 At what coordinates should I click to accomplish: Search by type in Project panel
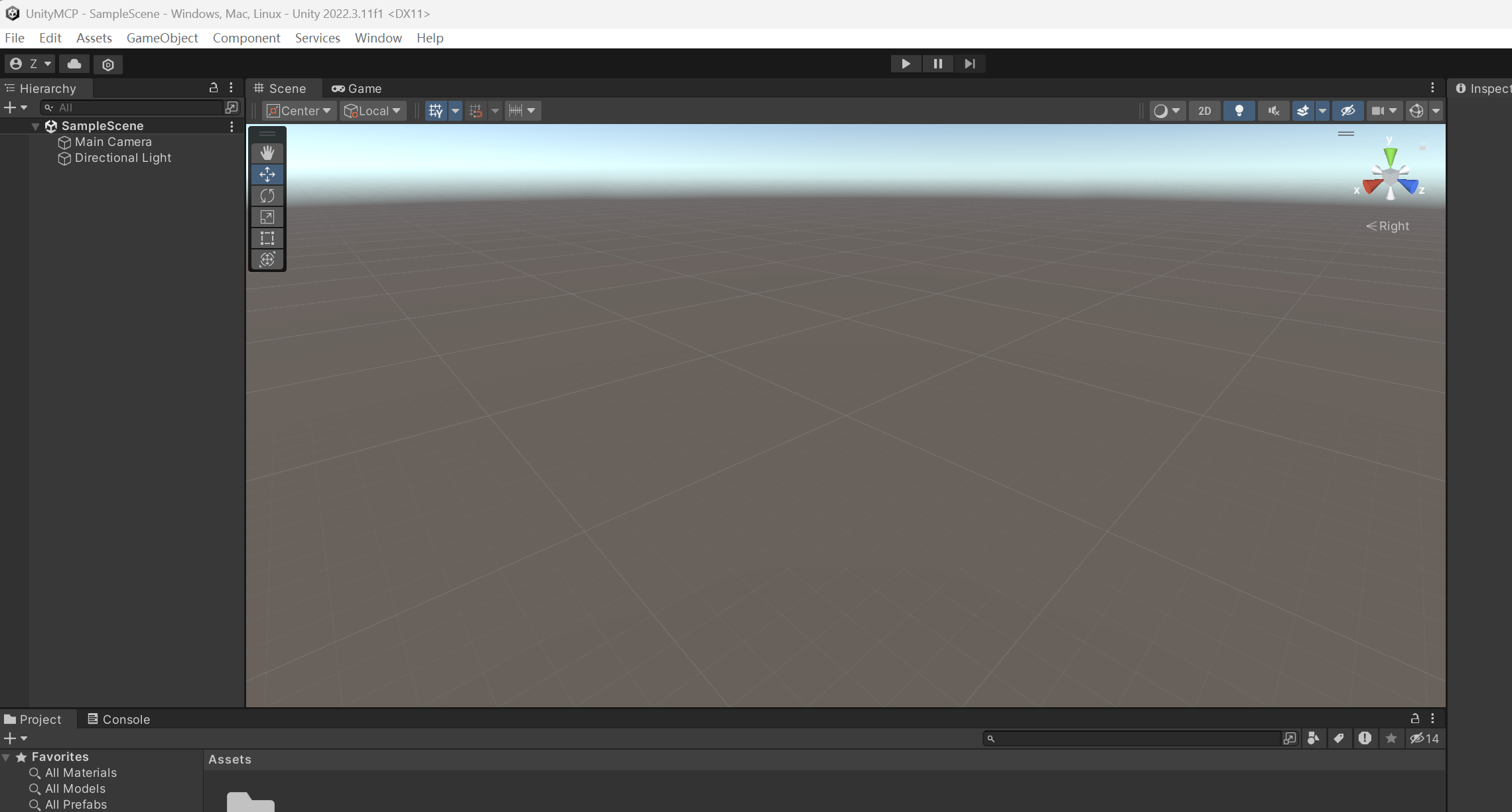click(1314, 738)
